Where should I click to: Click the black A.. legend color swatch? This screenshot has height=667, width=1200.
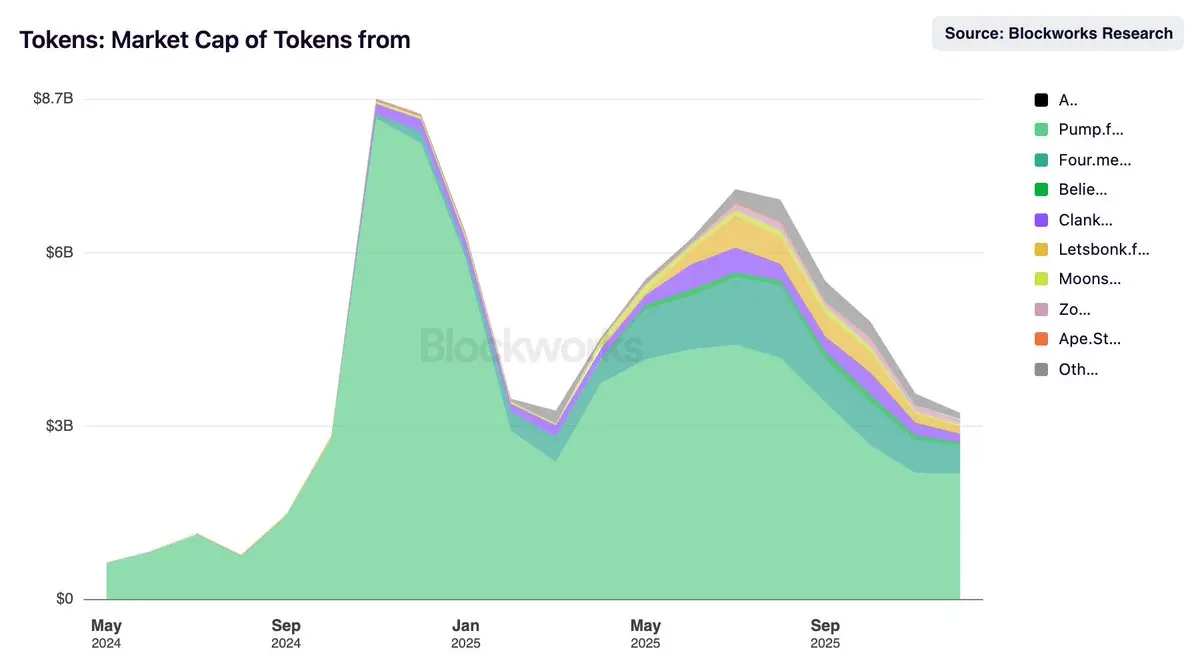coord(1041,100)
